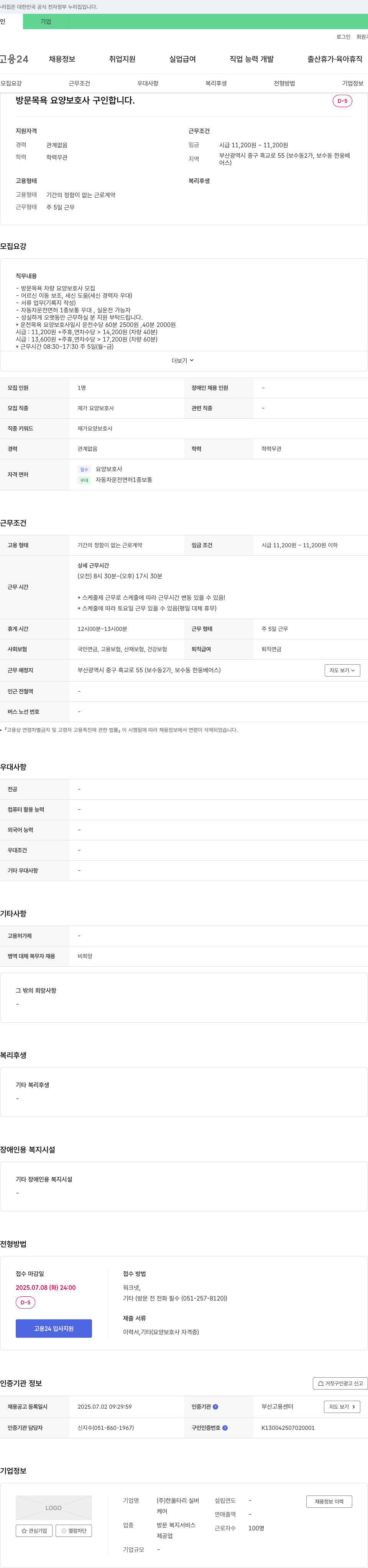368x1568 pixels.
Task: Click company name (주)한울타리 실버케어
Action: [x=177, y=1506]
